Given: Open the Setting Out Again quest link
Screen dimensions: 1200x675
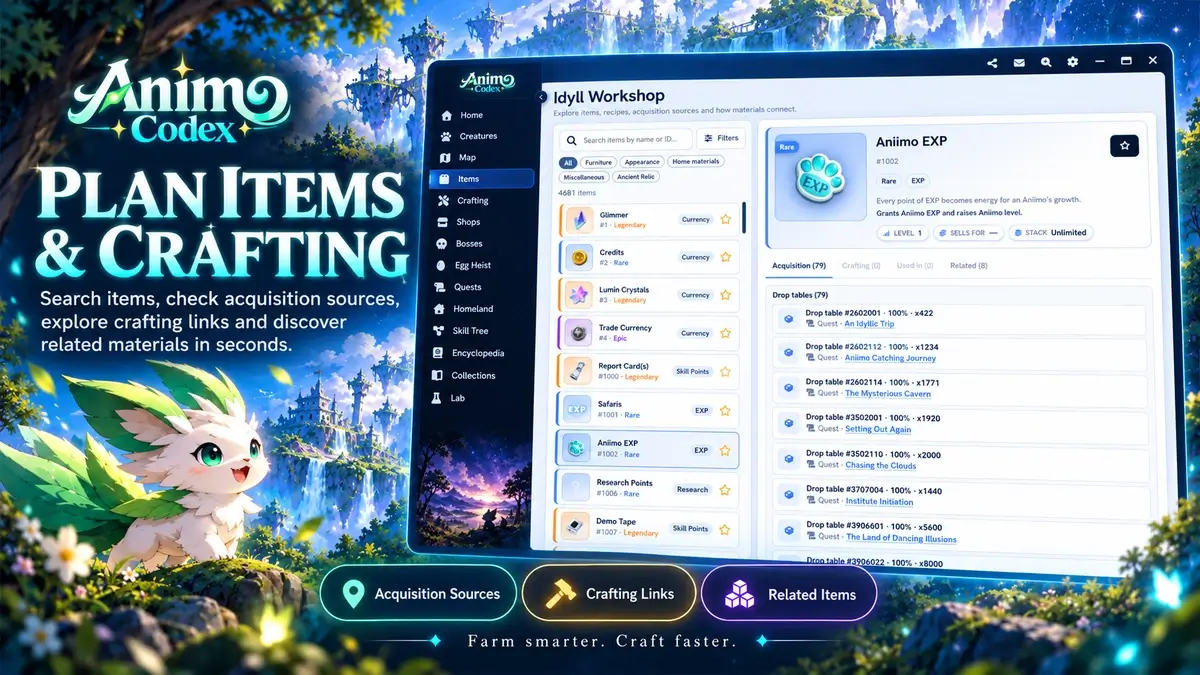Looking at the screenshot, I should pyautogui.click(x=878, y=429).
